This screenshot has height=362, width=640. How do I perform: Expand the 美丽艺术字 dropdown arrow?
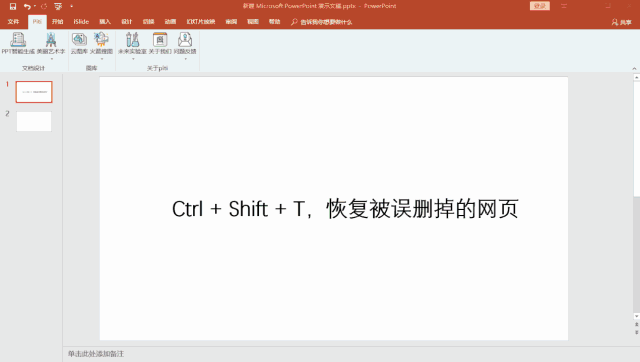(51, 59)
